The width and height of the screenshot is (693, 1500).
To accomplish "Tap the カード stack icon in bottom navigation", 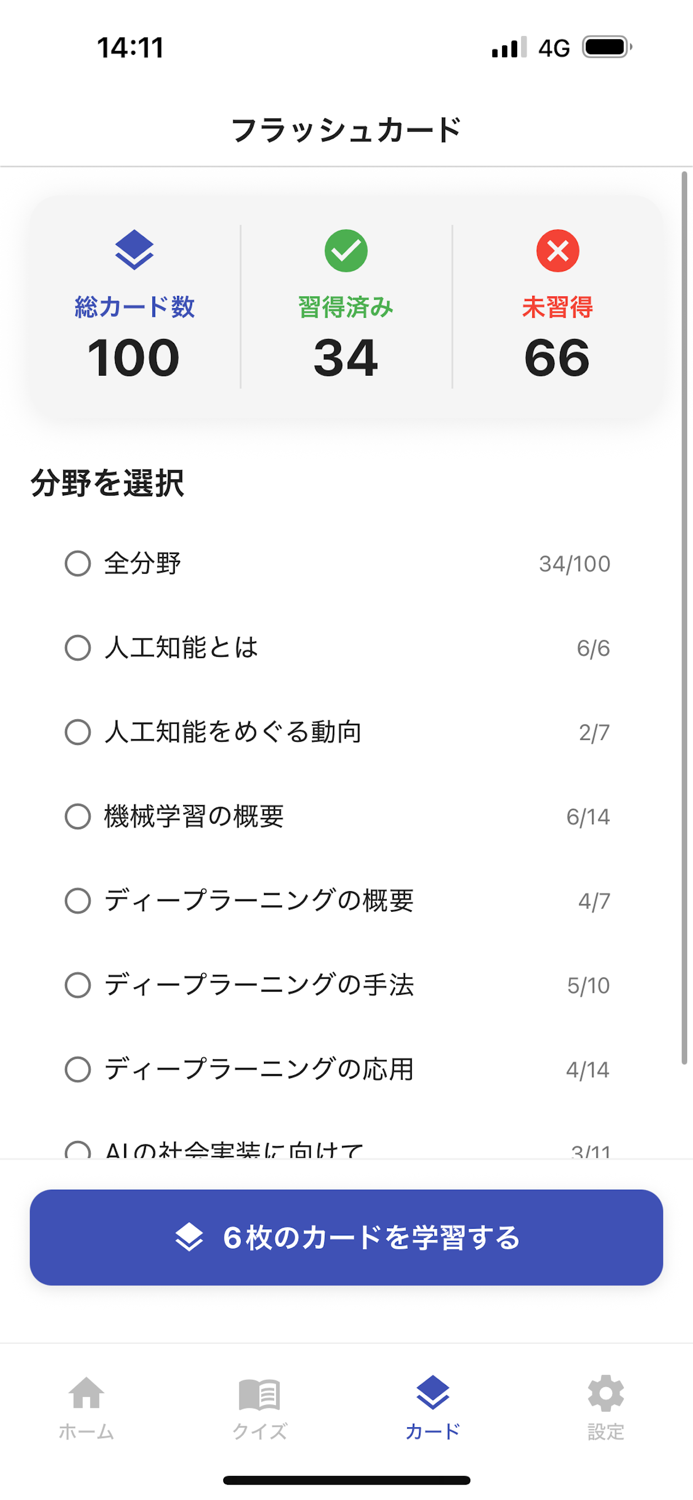I will (432, 1392).
